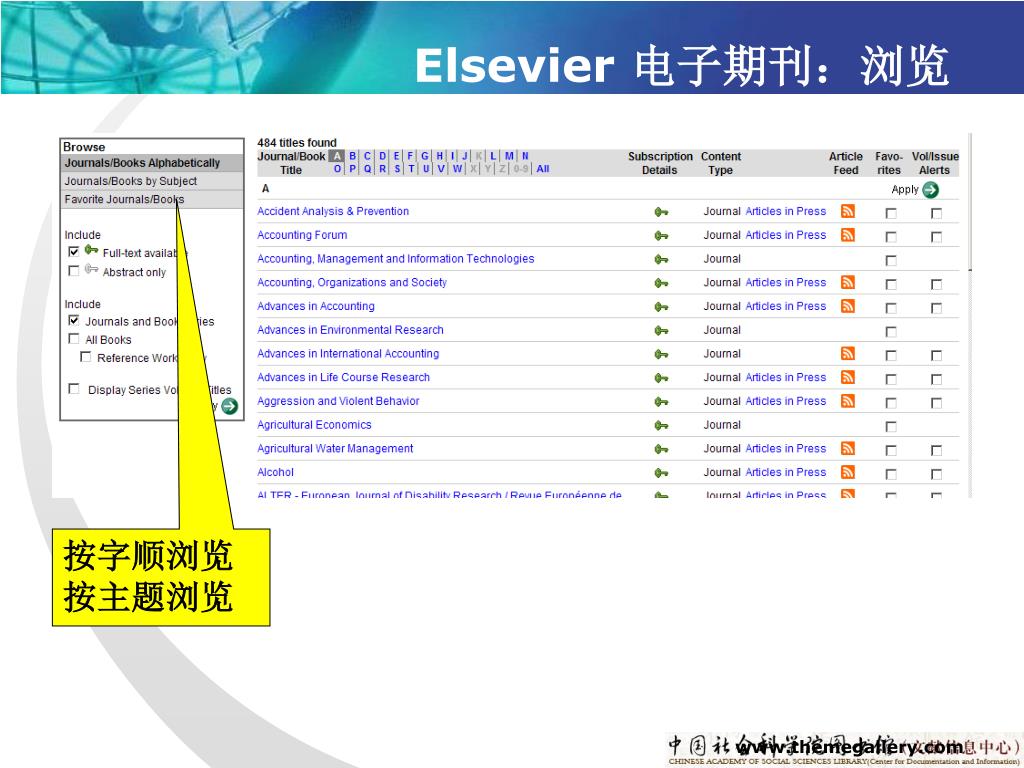1024x768 pixels.
Task: Click RSS feed icon for Advances in Life Course Research
Action: click(848, 377)
